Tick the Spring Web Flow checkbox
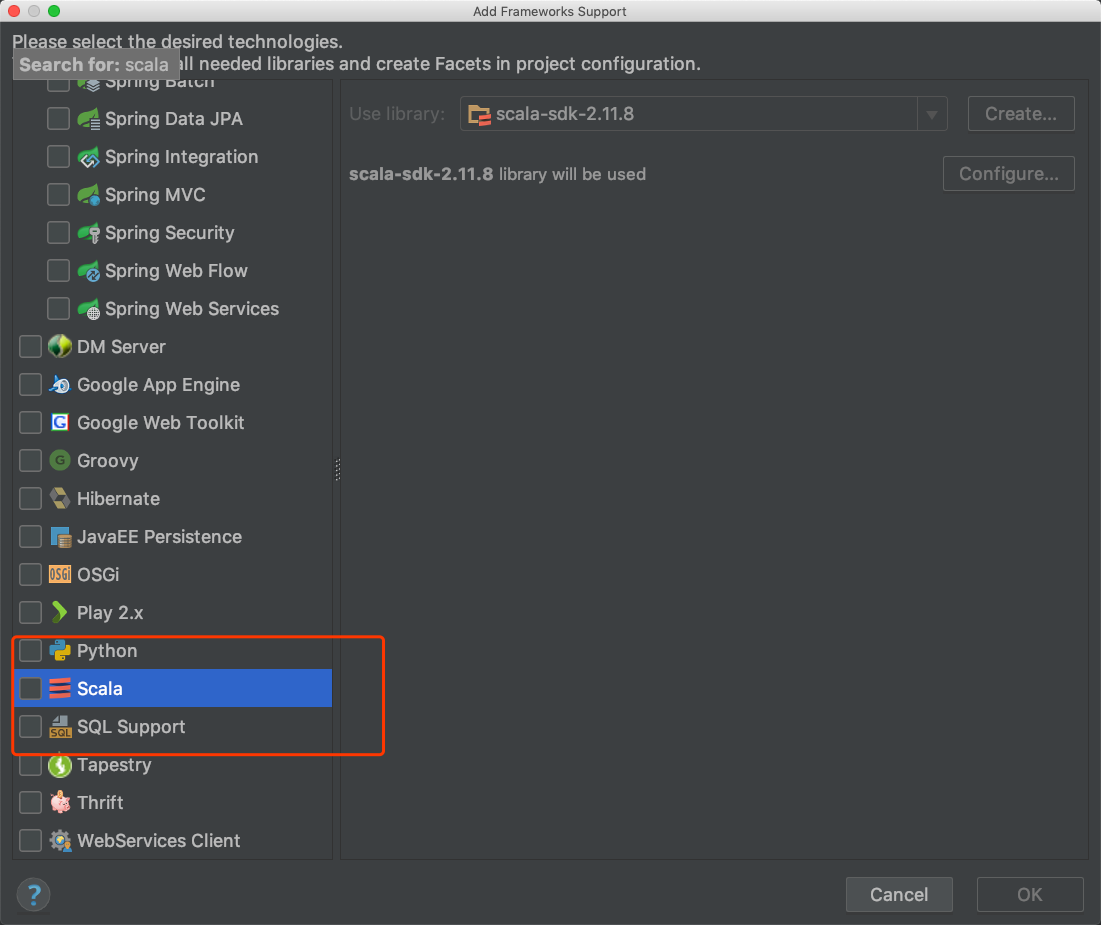The width and height of the screenshot is (1101, 925). point(58,270)
